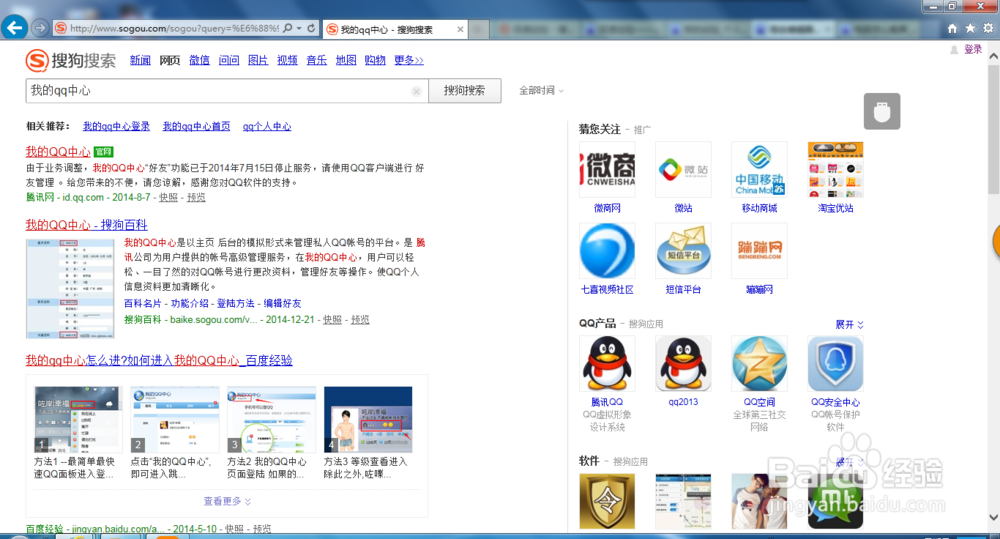This screenshot has height=539, width=1000.
Task: Click the user icon beside 登录
Action: pos(954,50)
